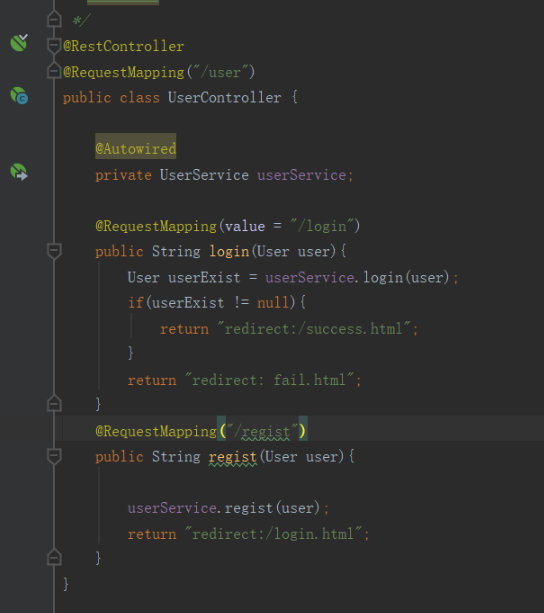
Task: Collapse the regist method using its fold arrow
Action: tap(54, 456)
